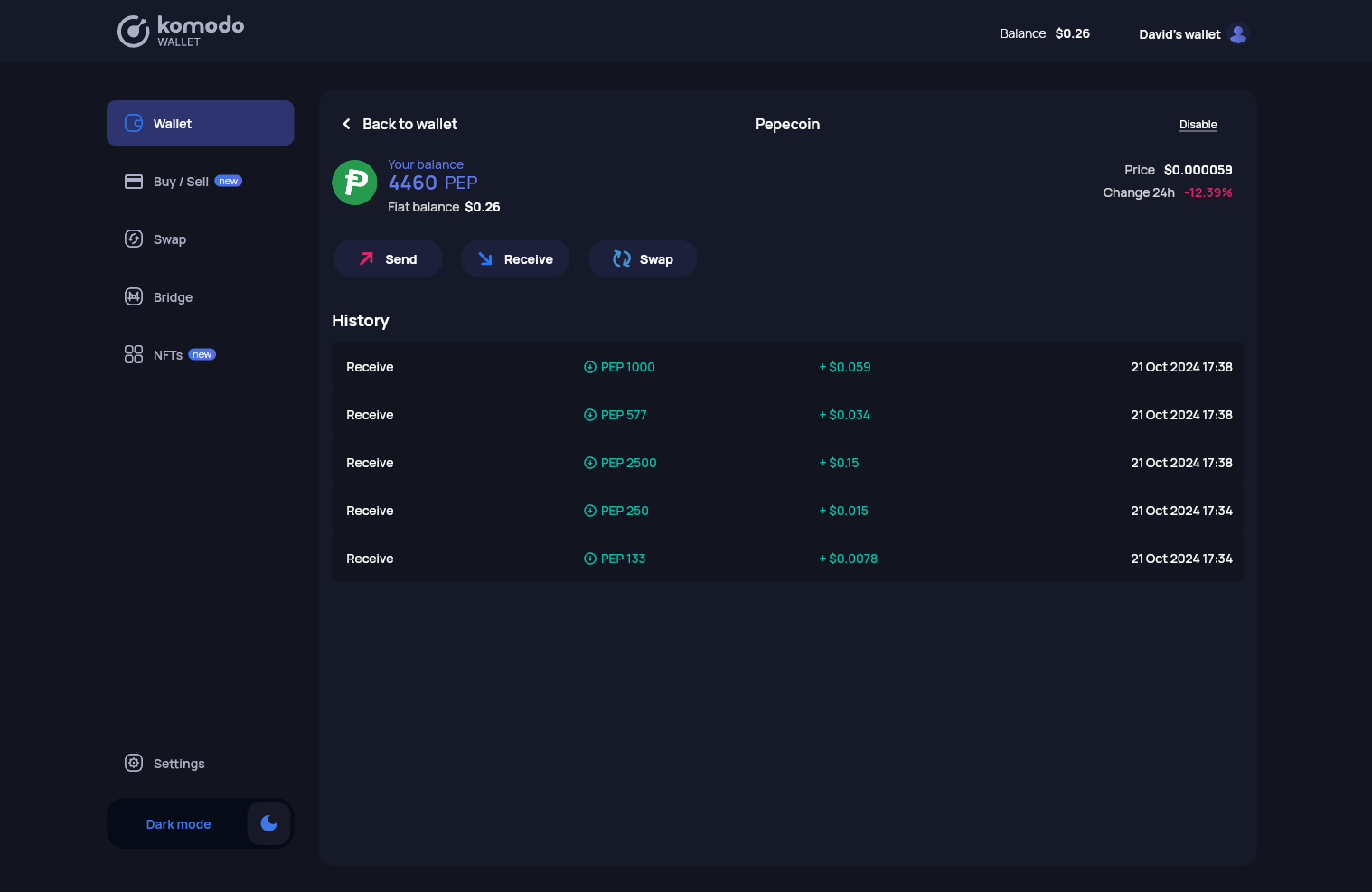Image resolution: width=1372 pixels, height=892 pixels.
Task: Open the Bridge sidebar label
Action: point(173,297)
